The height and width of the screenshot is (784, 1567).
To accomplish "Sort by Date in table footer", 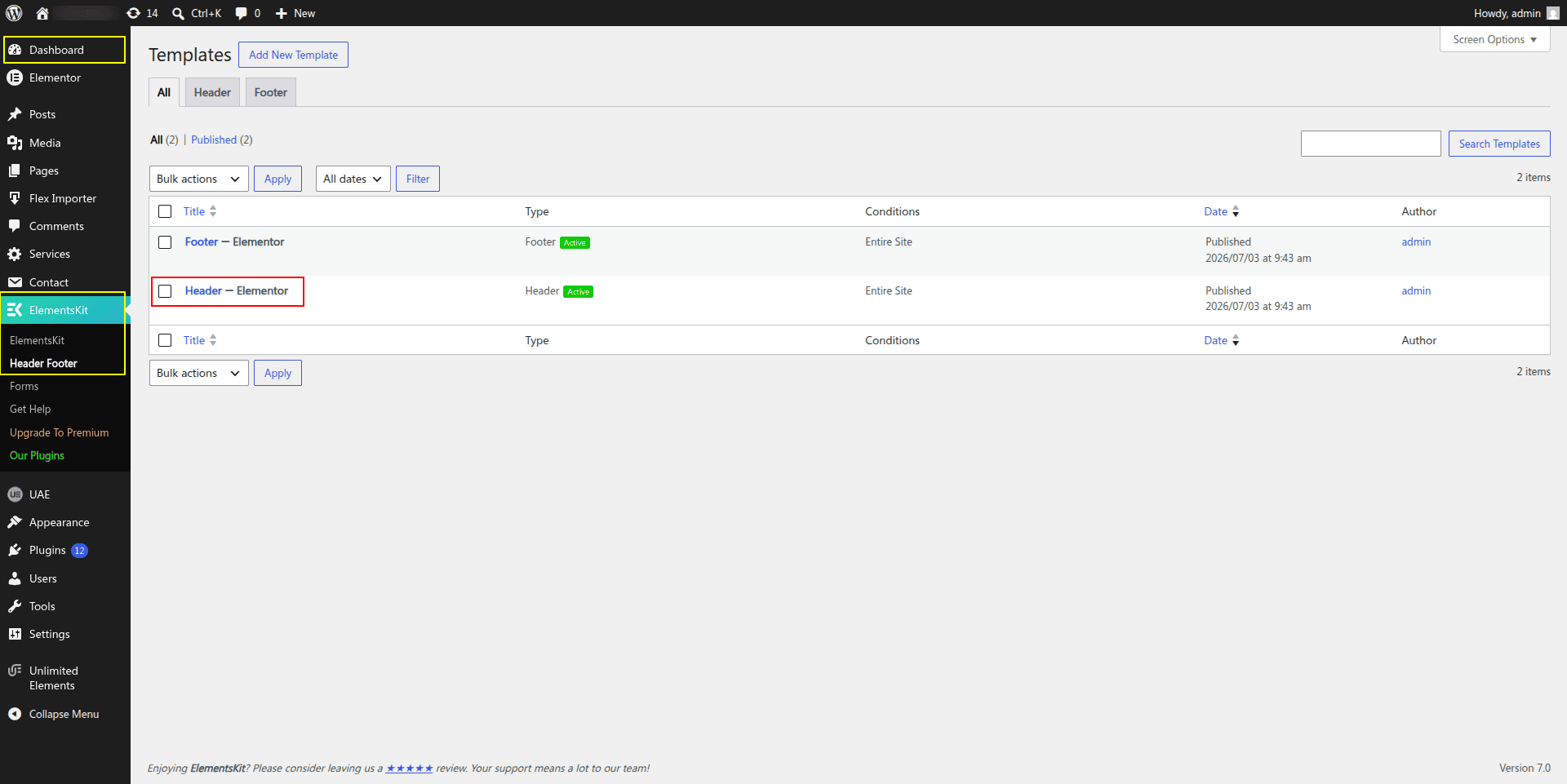I will point(1222,340).
